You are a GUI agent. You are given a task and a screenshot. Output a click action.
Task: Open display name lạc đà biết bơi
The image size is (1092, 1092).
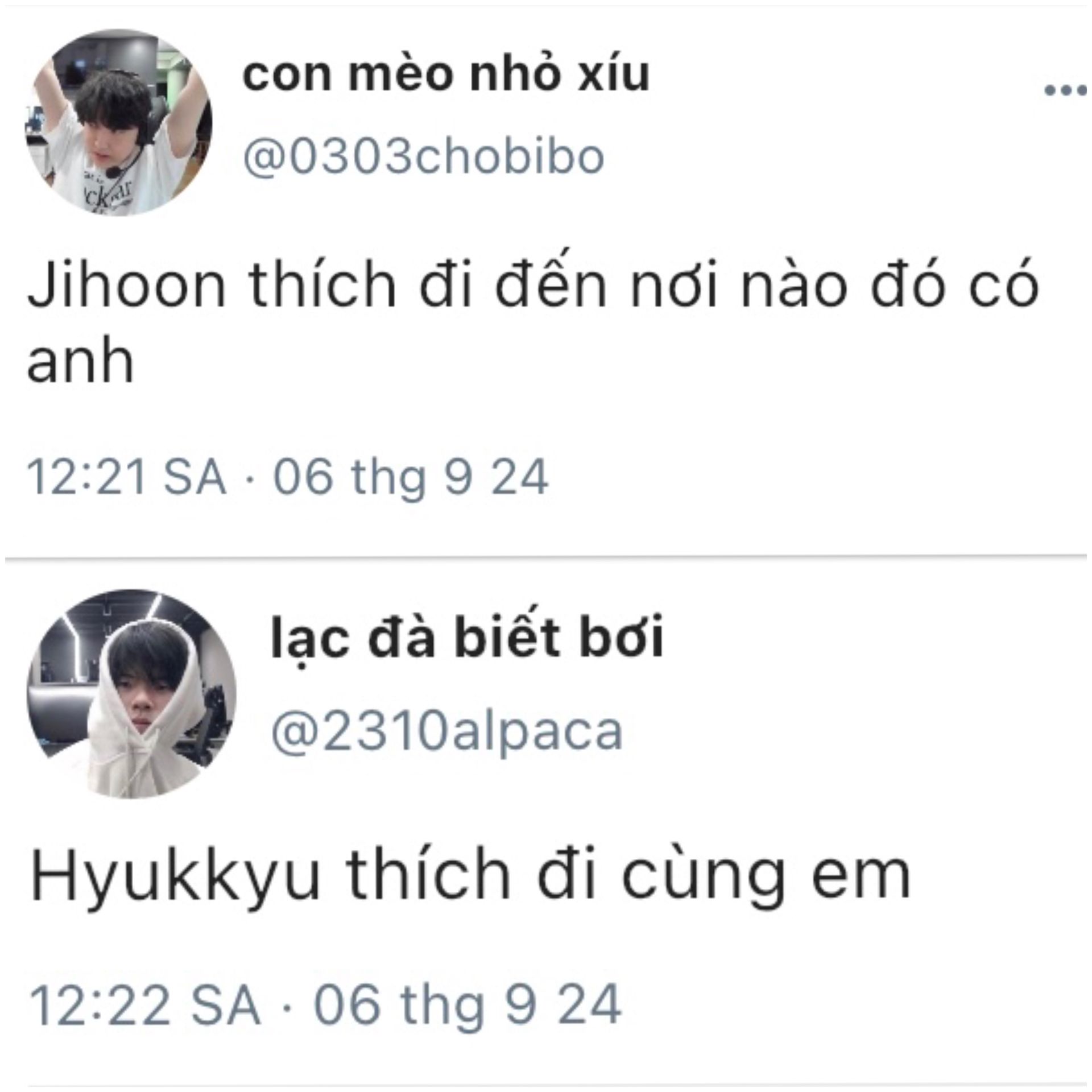468,638
